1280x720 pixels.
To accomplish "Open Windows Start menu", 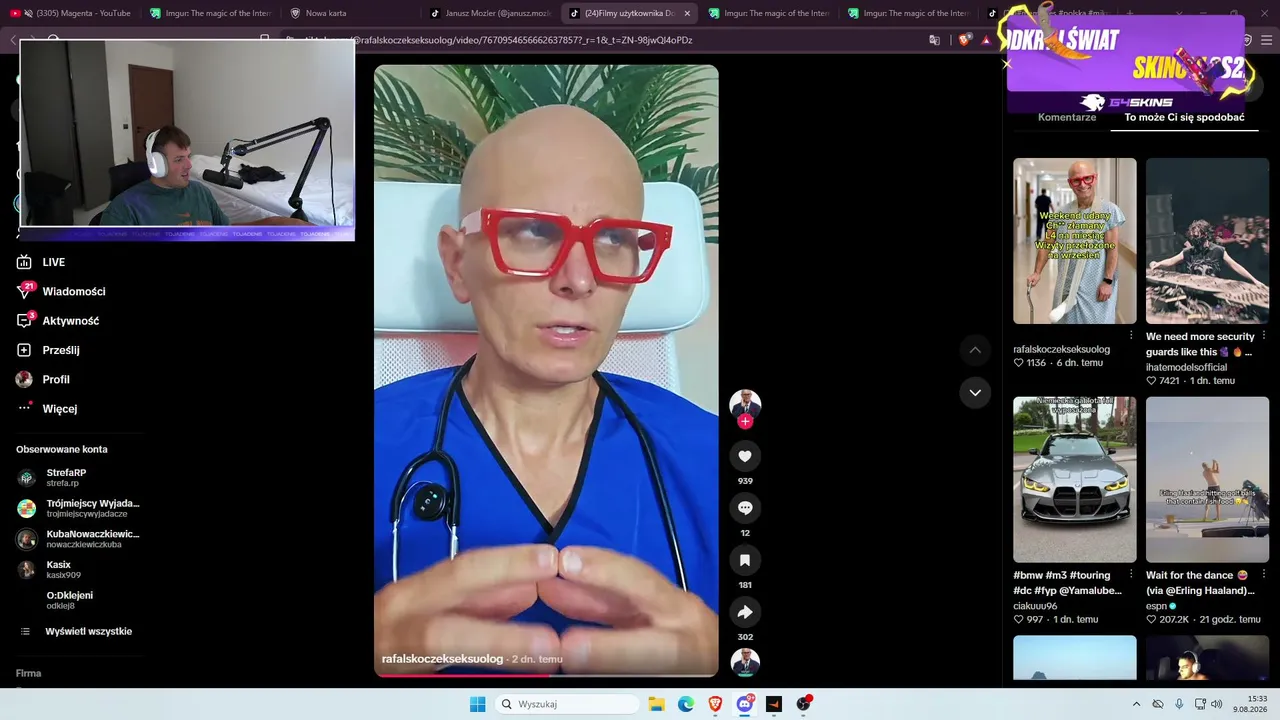I will pos(478,704).
